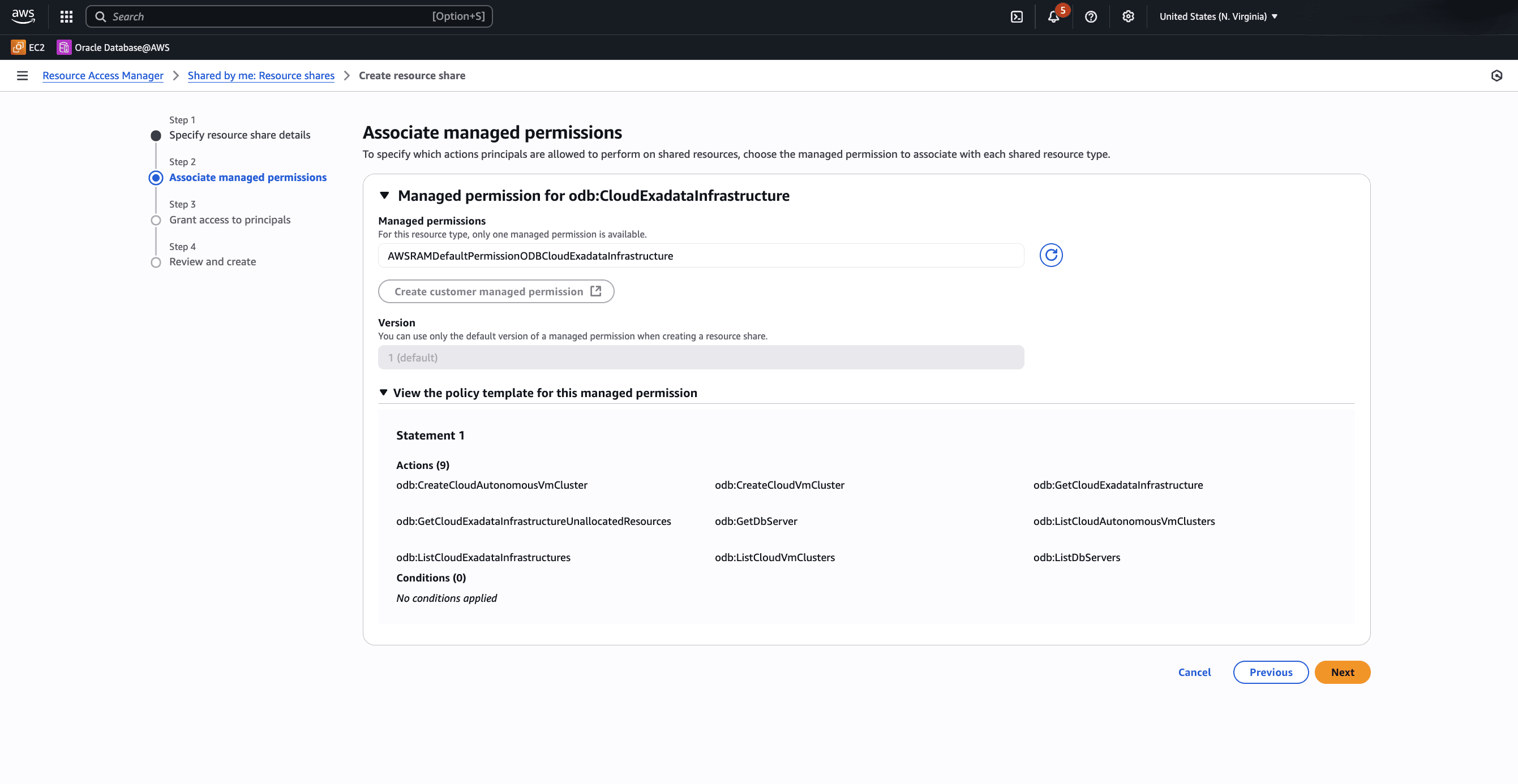The width and height of the screenshot is (1518, 784).
Task: Open the AWS services grid menu
Action: coord(66,16)
